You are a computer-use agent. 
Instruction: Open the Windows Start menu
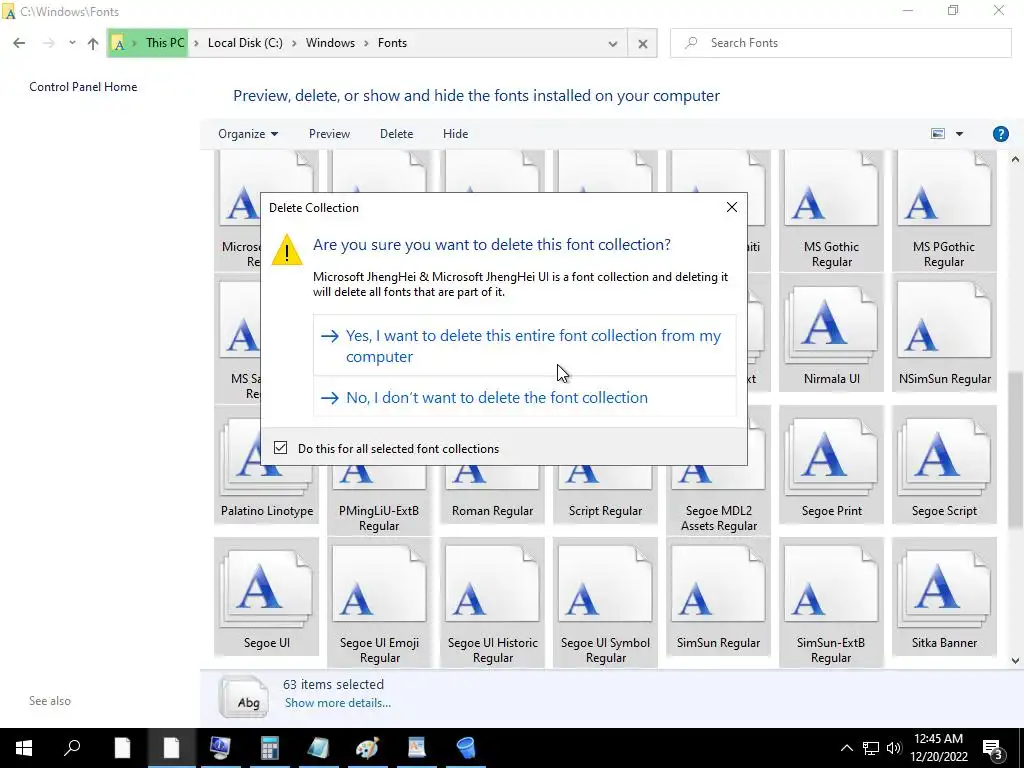click(x=24, y=748)
